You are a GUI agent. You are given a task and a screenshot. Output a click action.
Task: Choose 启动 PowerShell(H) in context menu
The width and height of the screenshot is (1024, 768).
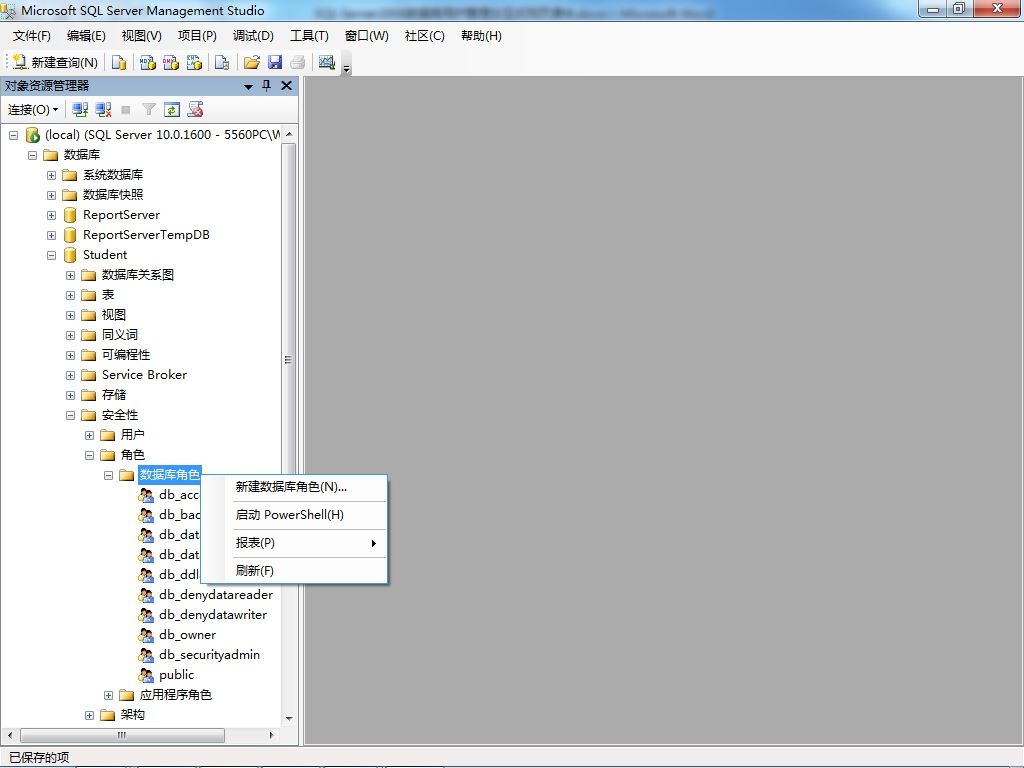coord(295,515)
